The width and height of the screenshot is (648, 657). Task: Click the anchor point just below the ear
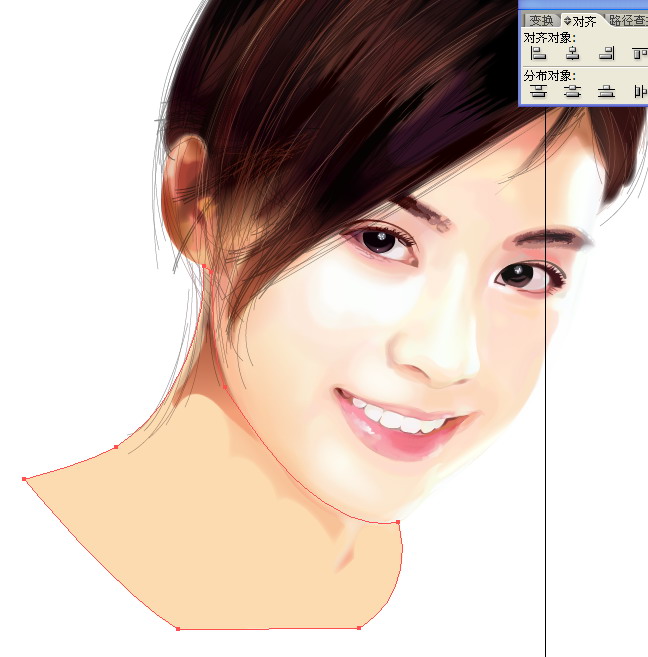point(205,267)
